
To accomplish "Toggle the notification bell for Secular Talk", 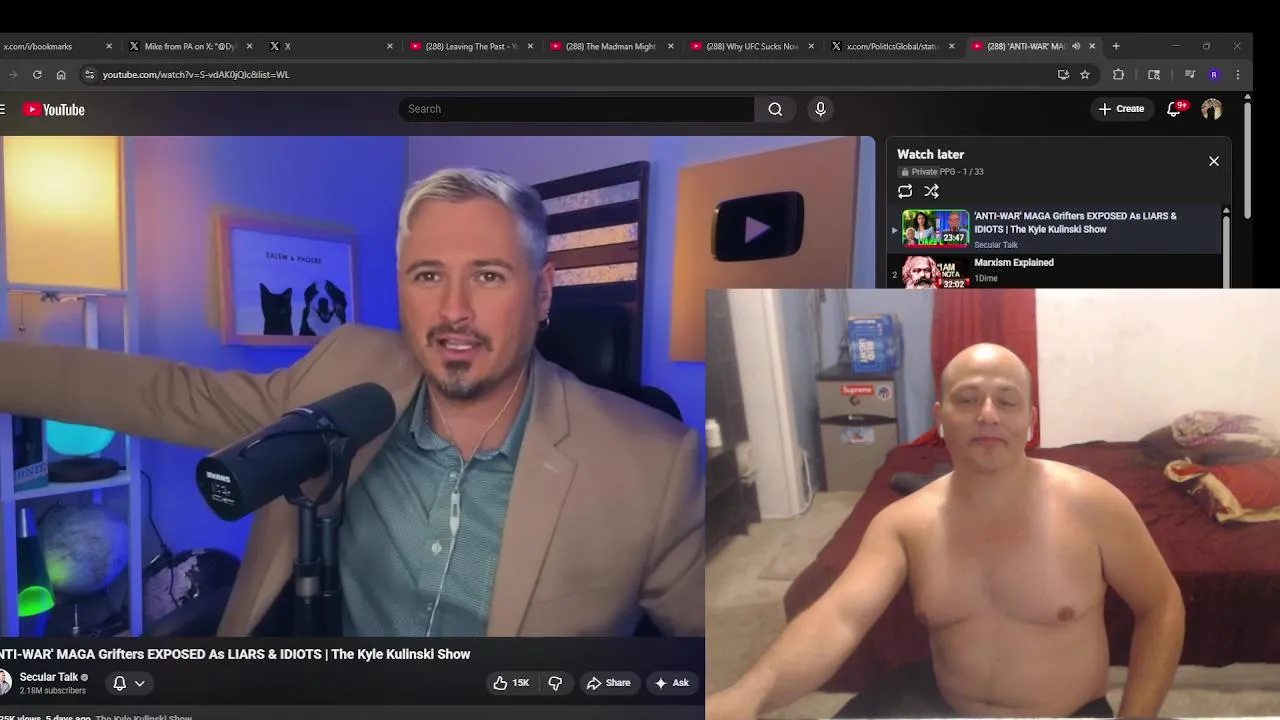I will pos(129,683).
